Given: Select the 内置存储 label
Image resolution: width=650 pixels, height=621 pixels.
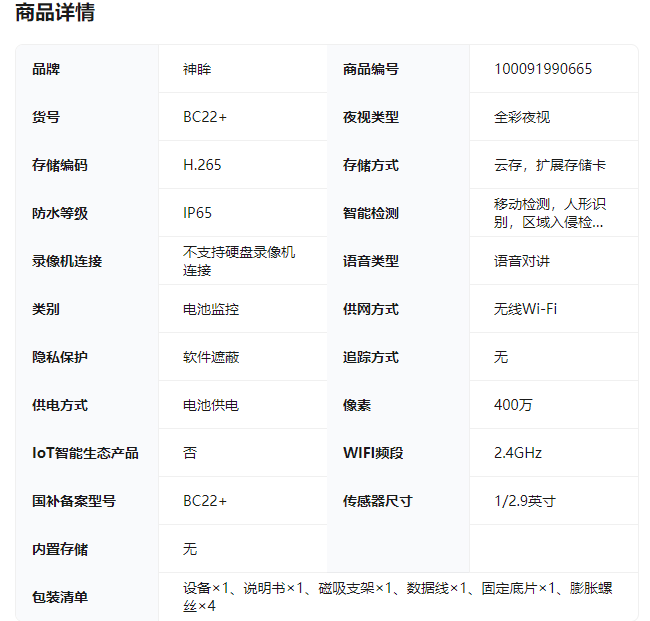Looking at the screenshot, I should pyautogui.click(x=60, y=549).
